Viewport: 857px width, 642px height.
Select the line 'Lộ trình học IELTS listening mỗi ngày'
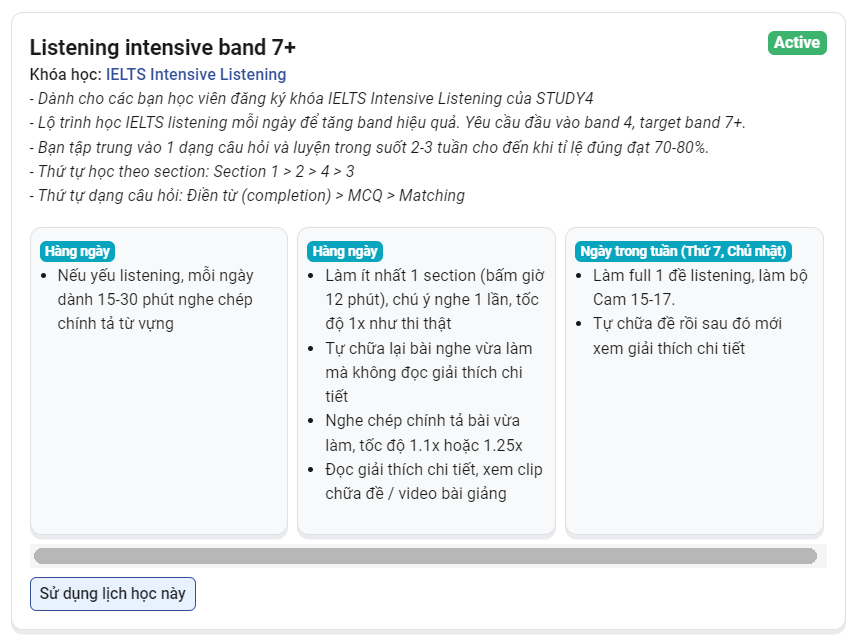(388, 122)
